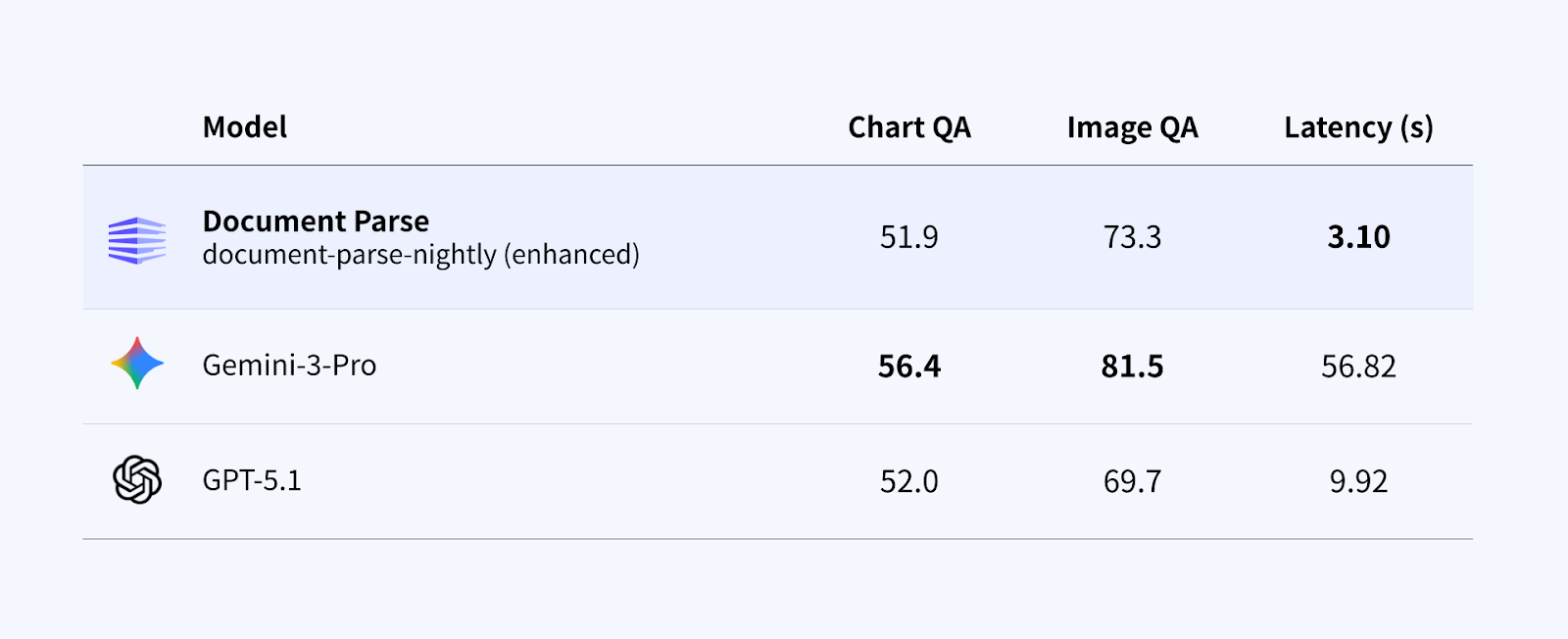Click GPT-5.1 Image QA score 69.7
Image resolution: width=1568 pixels, height=639 pixels.
[x=1133, y=481]
